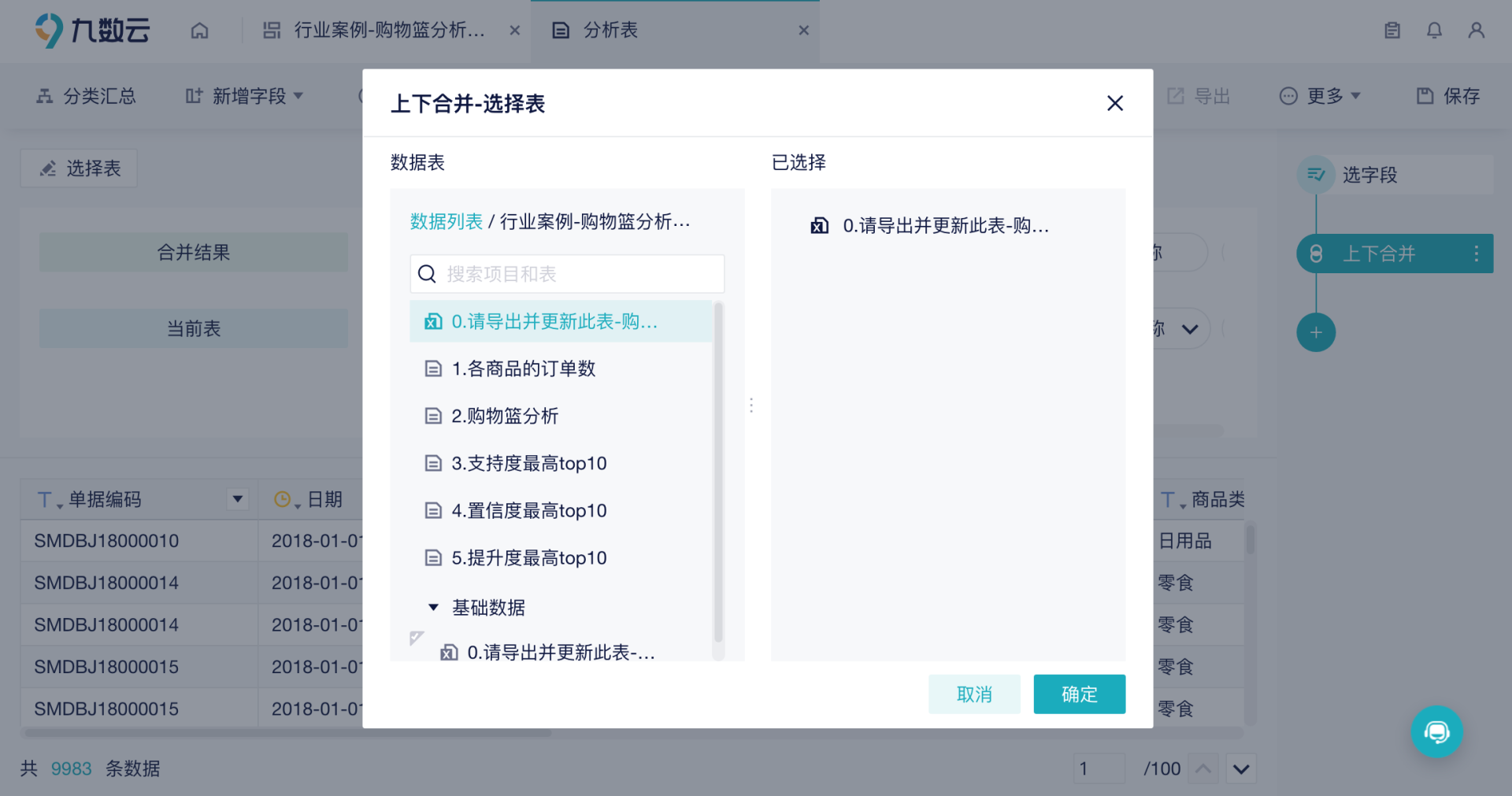Open the customer support chat bubble

tap(1436, 732)
